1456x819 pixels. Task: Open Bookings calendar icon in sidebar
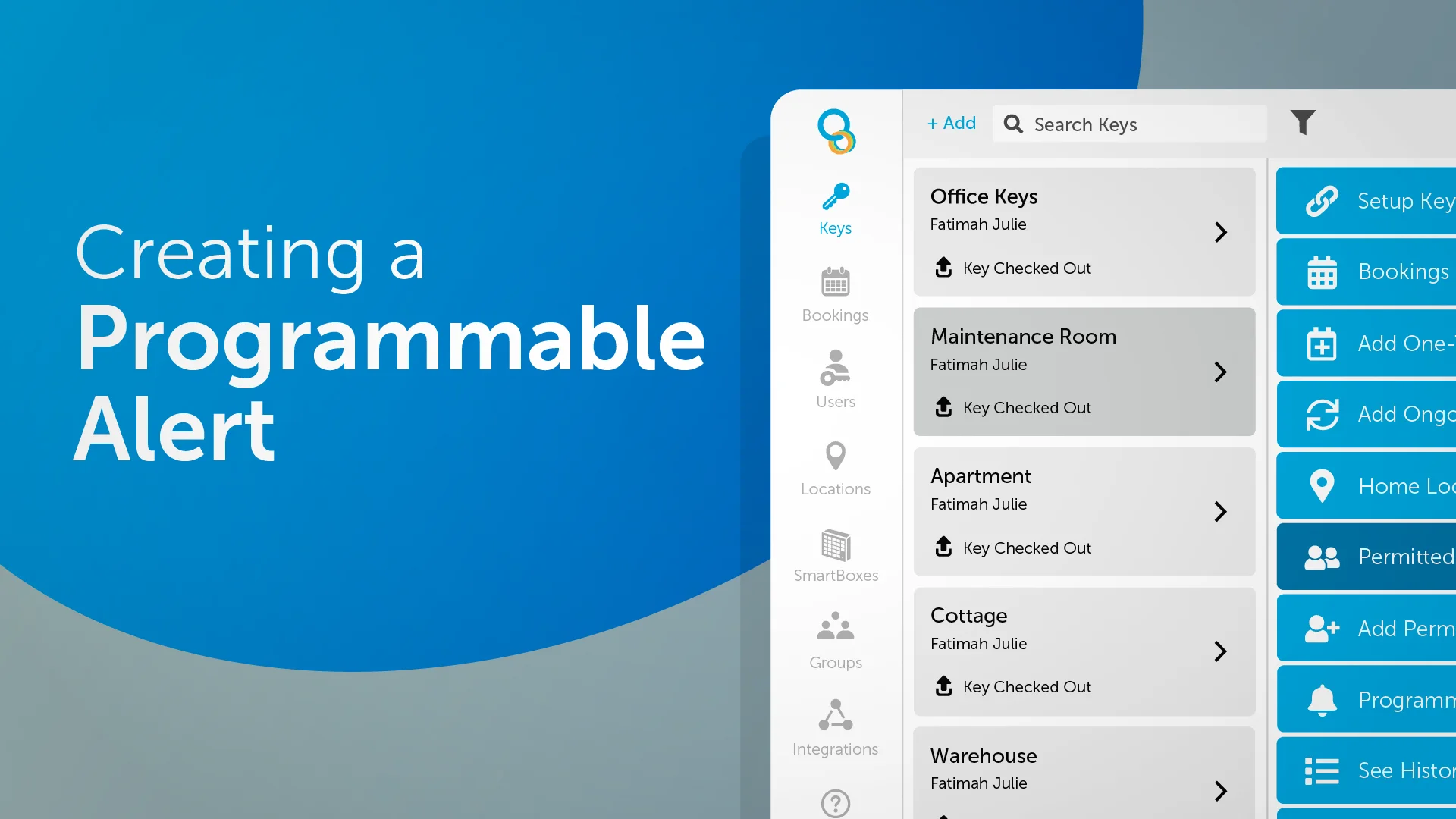pos(835,283)
